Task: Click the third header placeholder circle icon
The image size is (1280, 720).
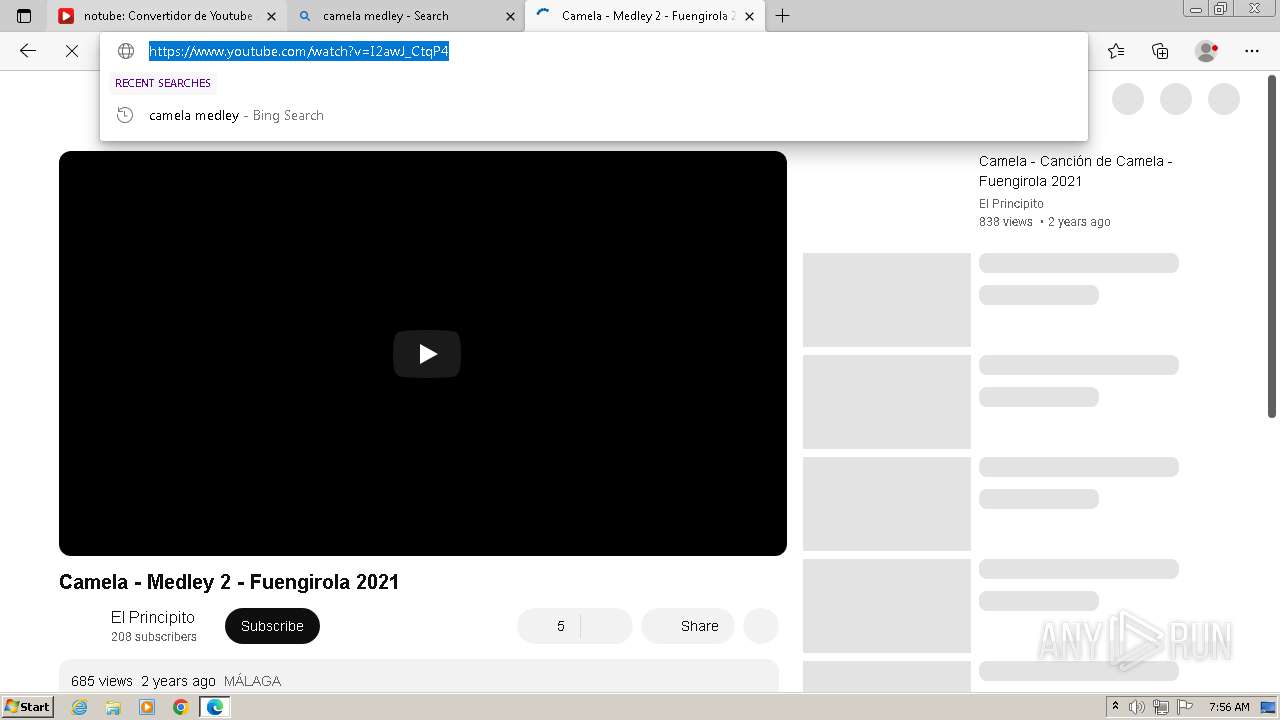Action: 1224,99
